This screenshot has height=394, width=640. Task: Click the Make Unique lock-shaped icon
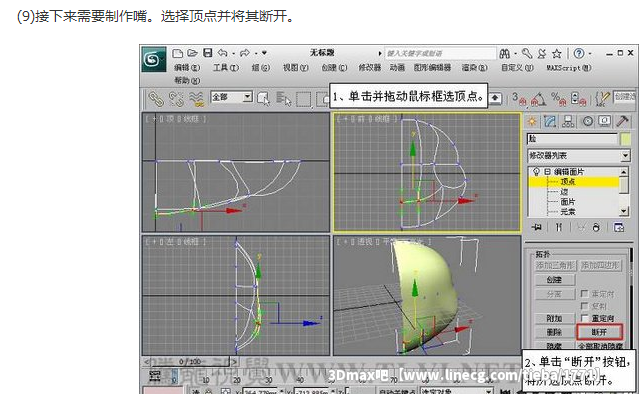pyautogui.click(x=596, y=227)
